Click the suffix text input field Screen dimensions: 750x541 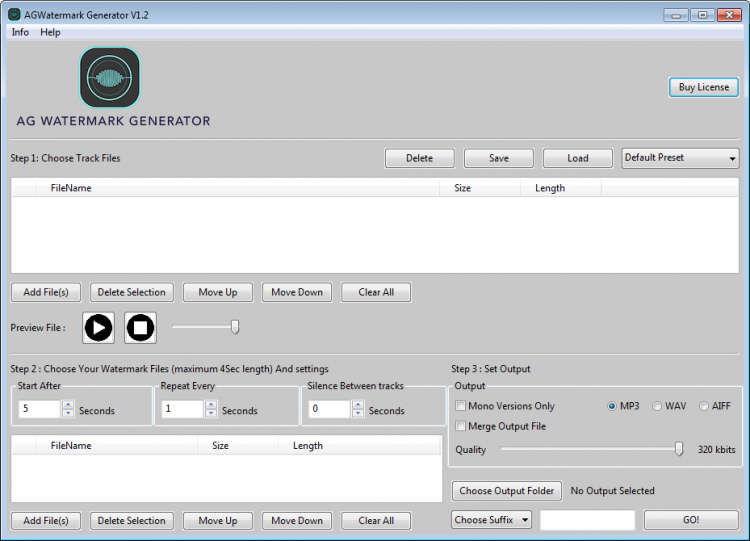coord(587,520)
